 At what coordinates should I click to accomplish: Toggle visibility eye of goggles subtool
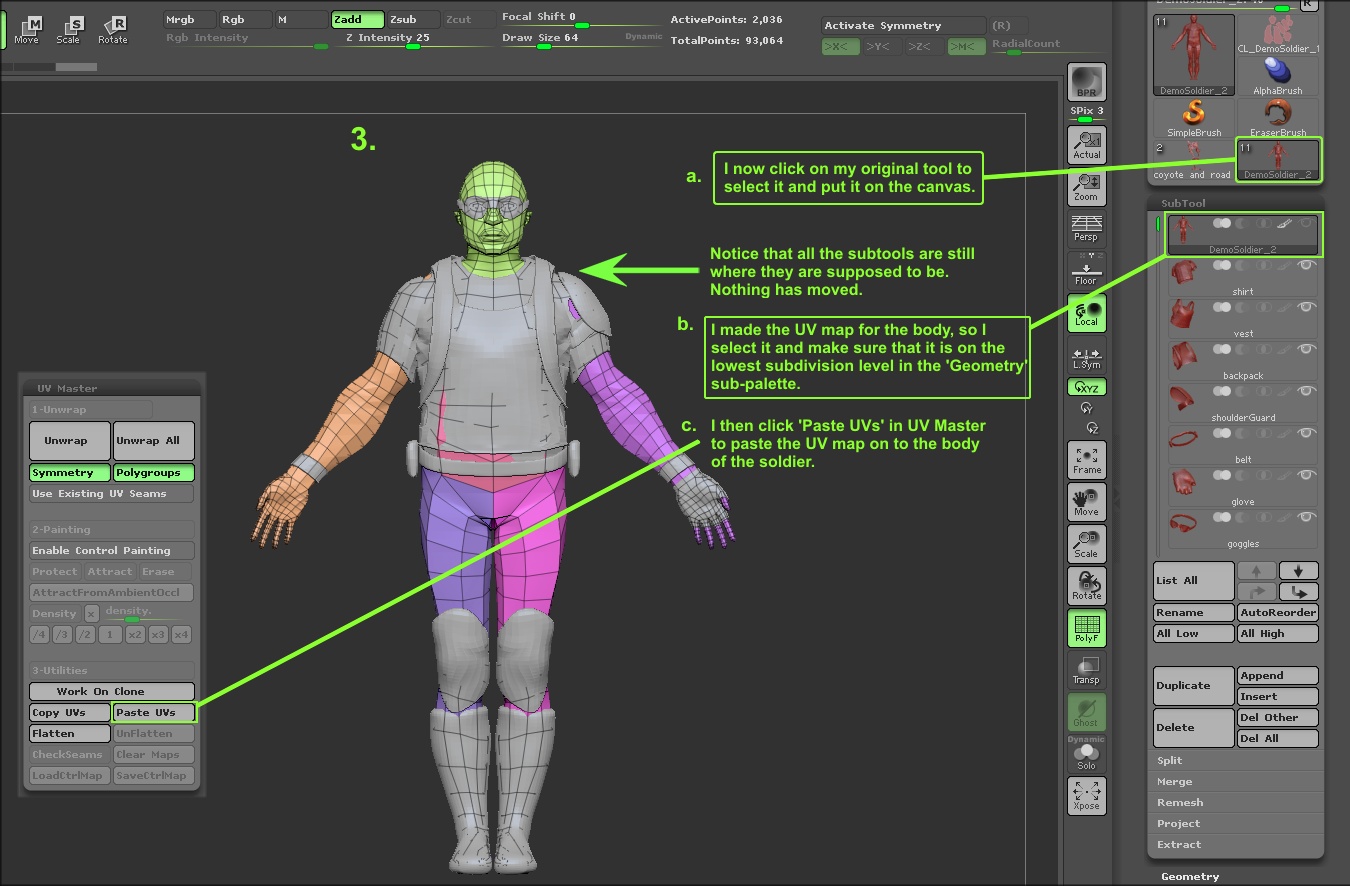[x=1306, y=517]
